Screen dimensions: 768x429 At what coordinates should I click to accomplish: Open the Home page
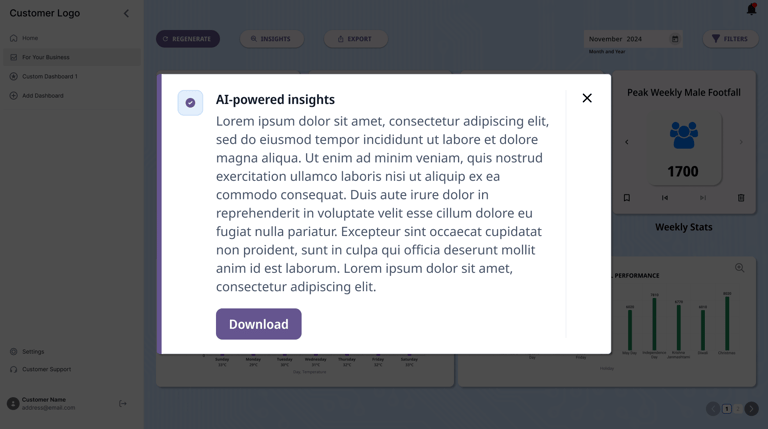[30, 38]
